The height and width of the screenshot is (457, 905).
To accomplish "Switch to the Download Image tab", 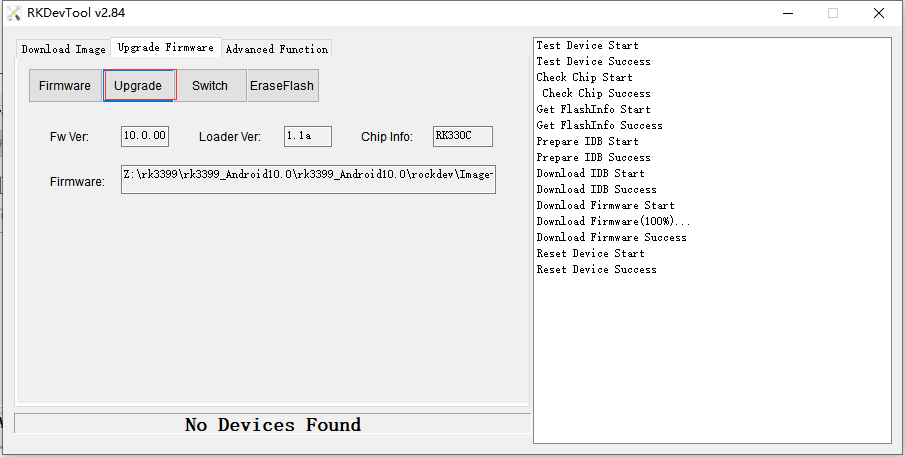I will [63, 49].
